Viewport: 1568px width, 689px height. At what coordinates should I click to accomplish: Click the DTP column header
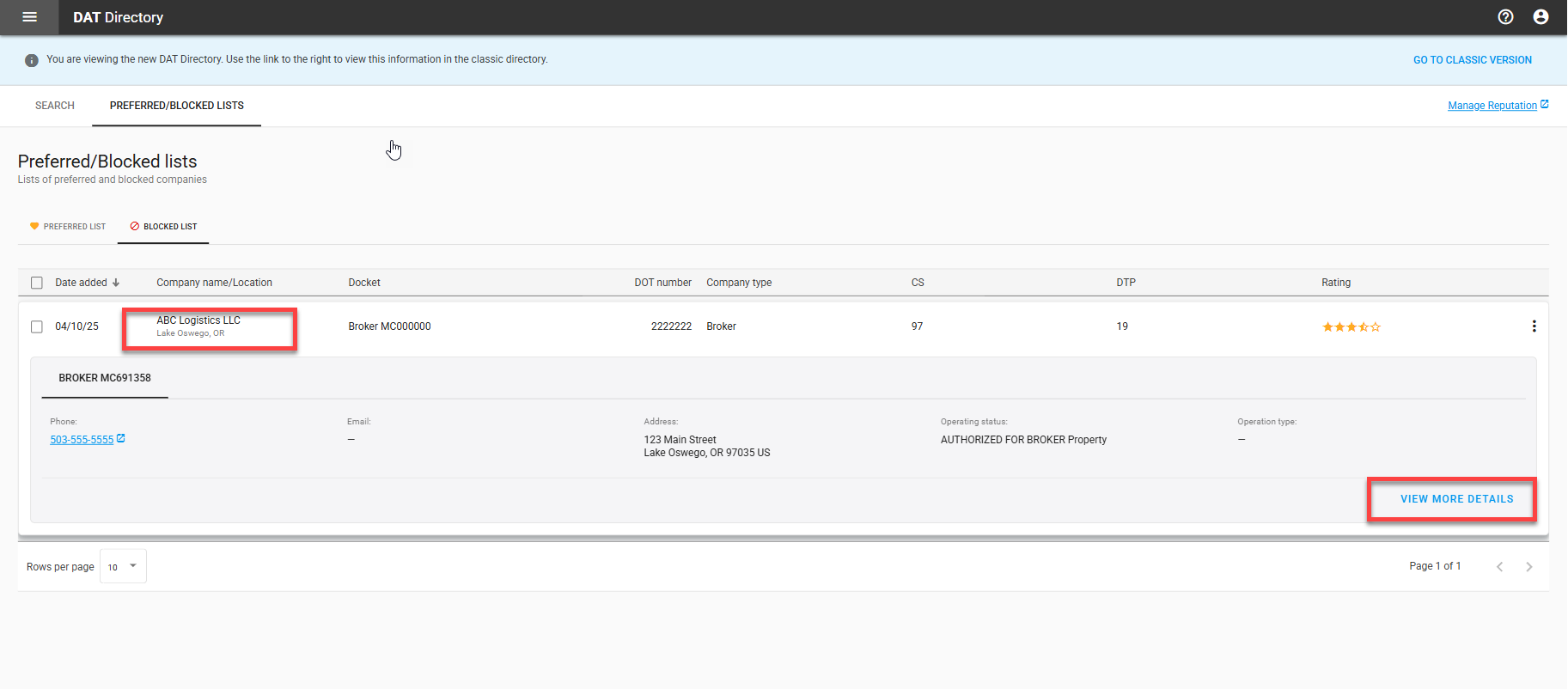[1126, 283]
